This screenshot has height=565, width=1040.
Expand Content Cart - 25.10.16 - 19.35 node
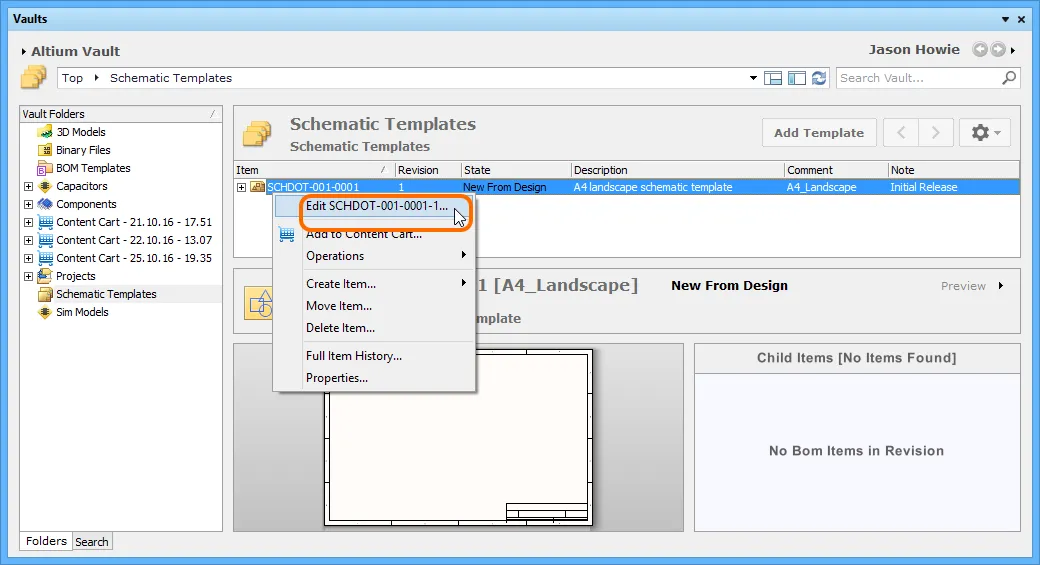pyautogui.click(x=29, y=258)
